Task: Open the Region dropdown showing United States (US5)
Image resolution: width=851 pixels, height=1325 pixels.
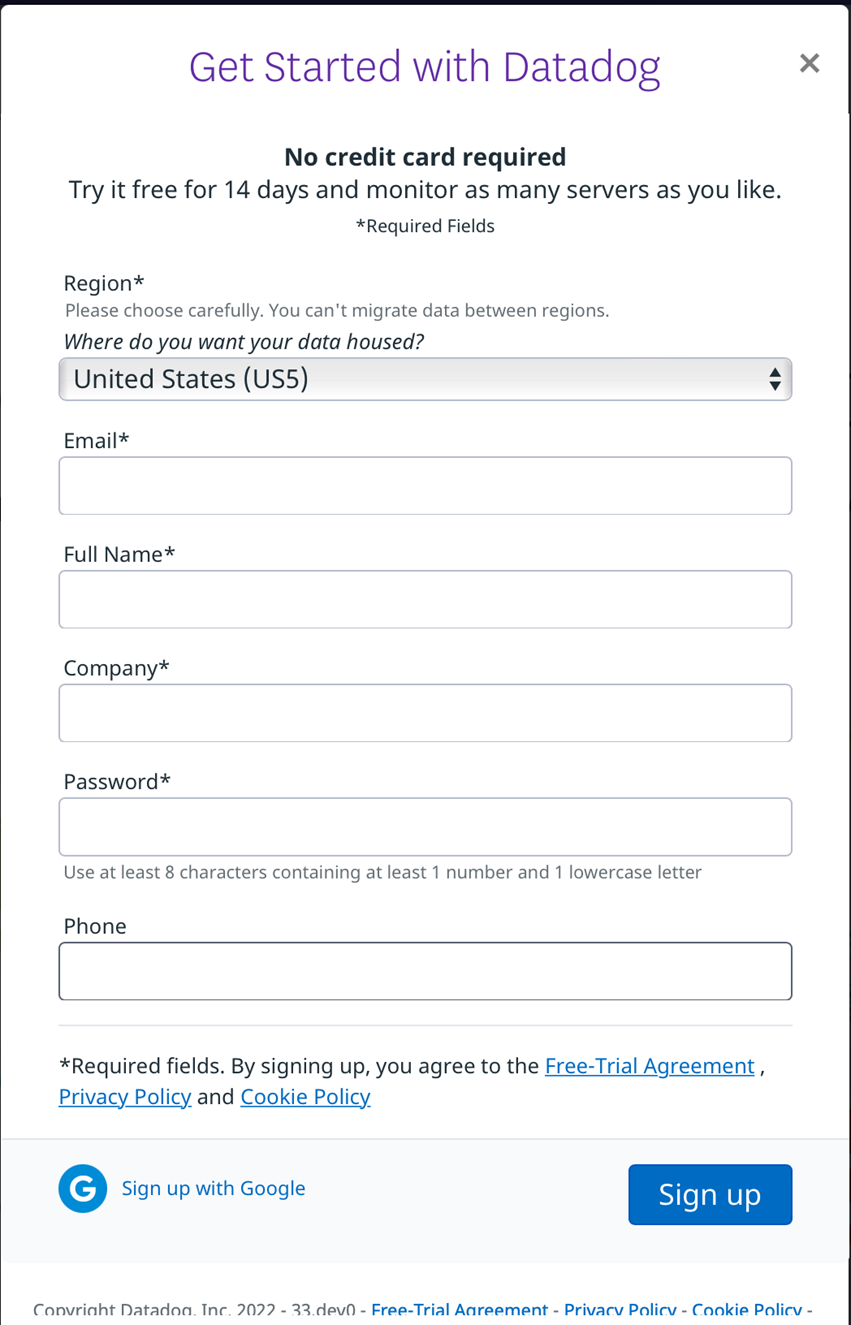Action: point(425,379)
